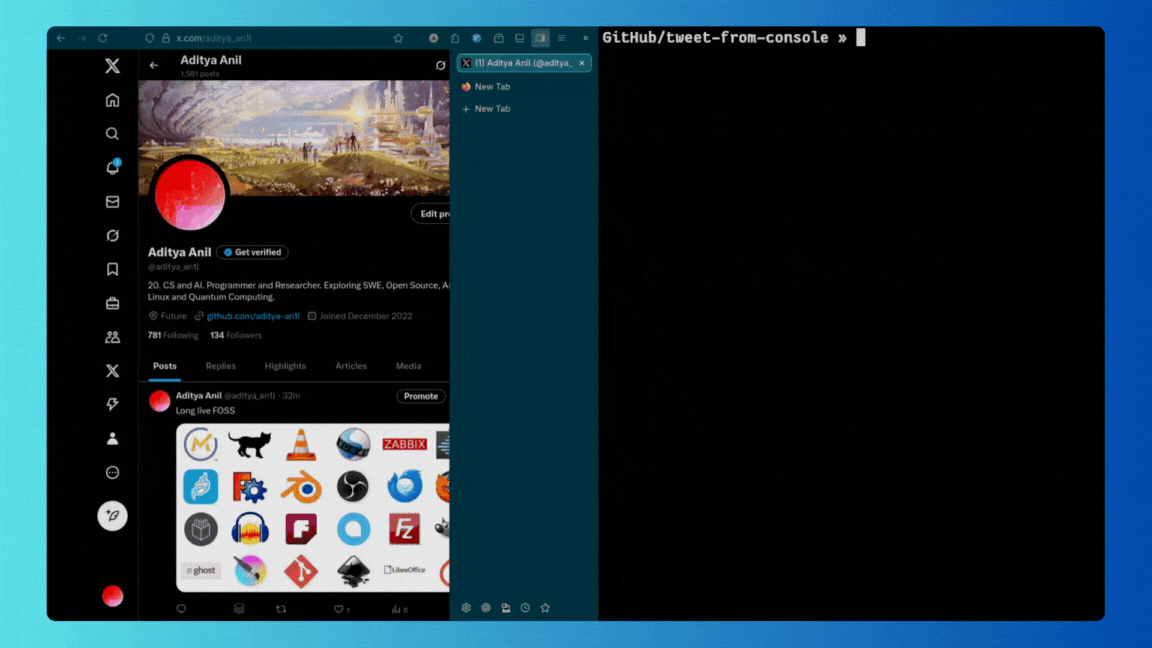This screenshot has width=1152, height=648.
Task: Reload the page in browser toolbar
Action: pos(103,38)
